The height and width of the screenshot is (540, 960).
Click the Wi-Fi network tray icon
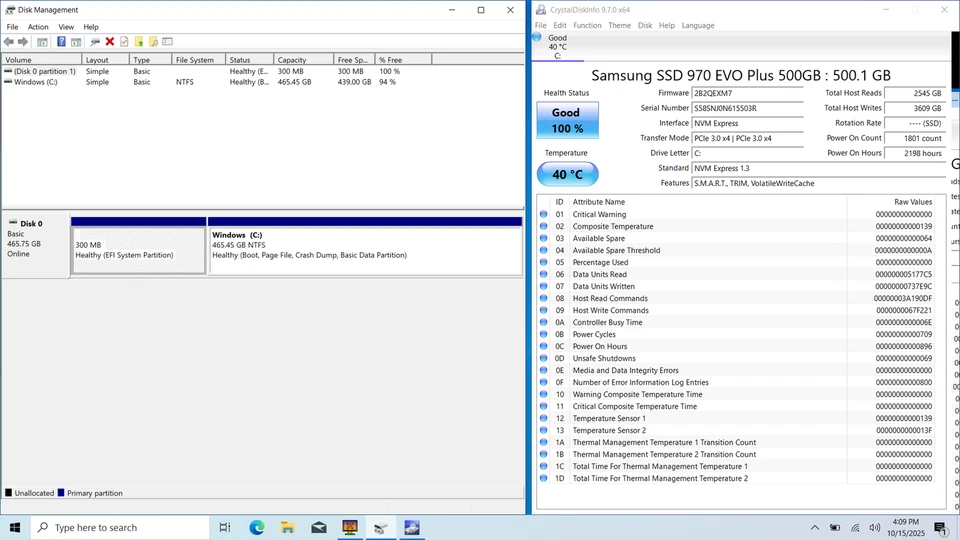855,528
